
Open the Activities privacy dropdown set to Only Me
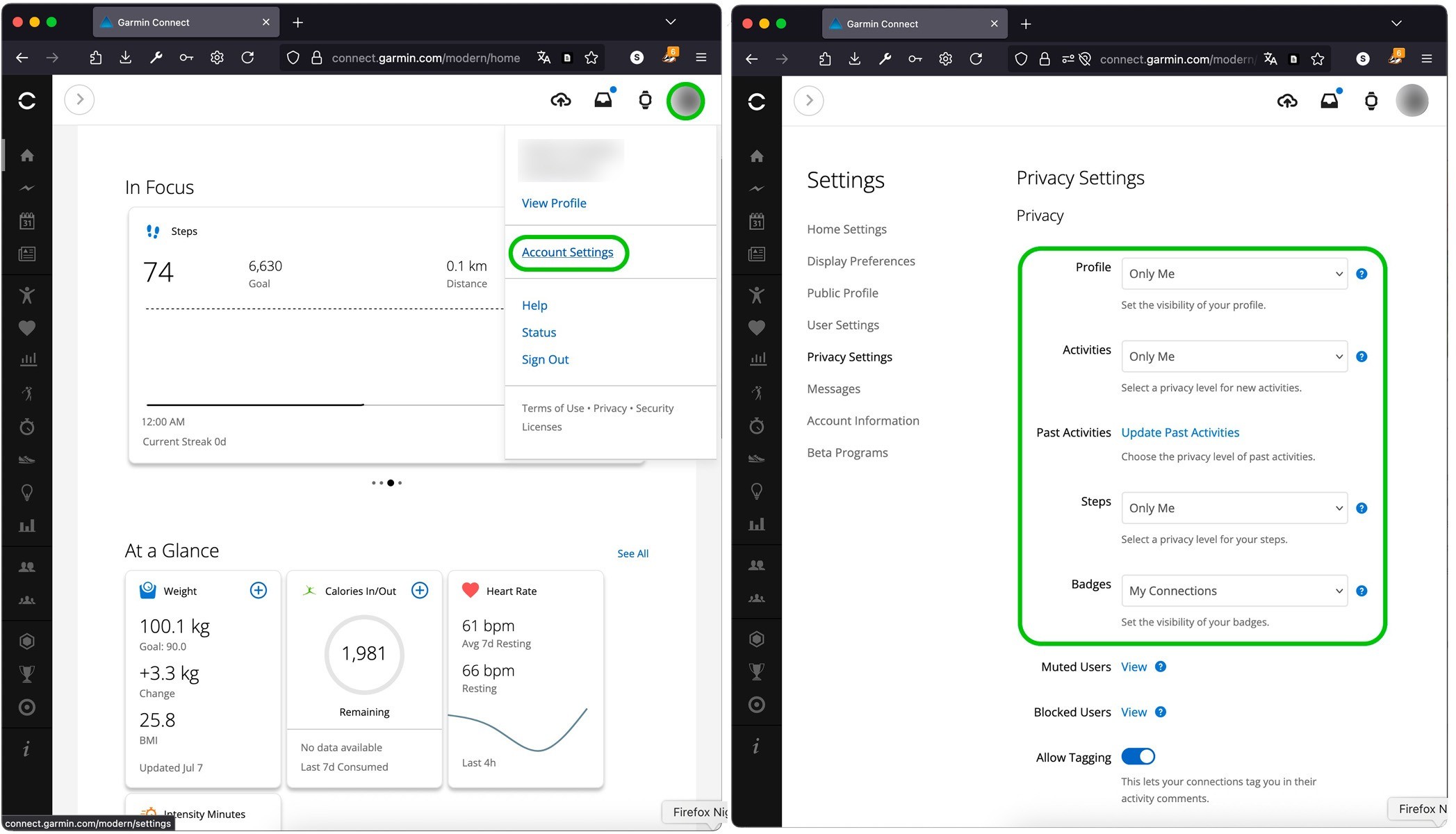point(1234,356)
